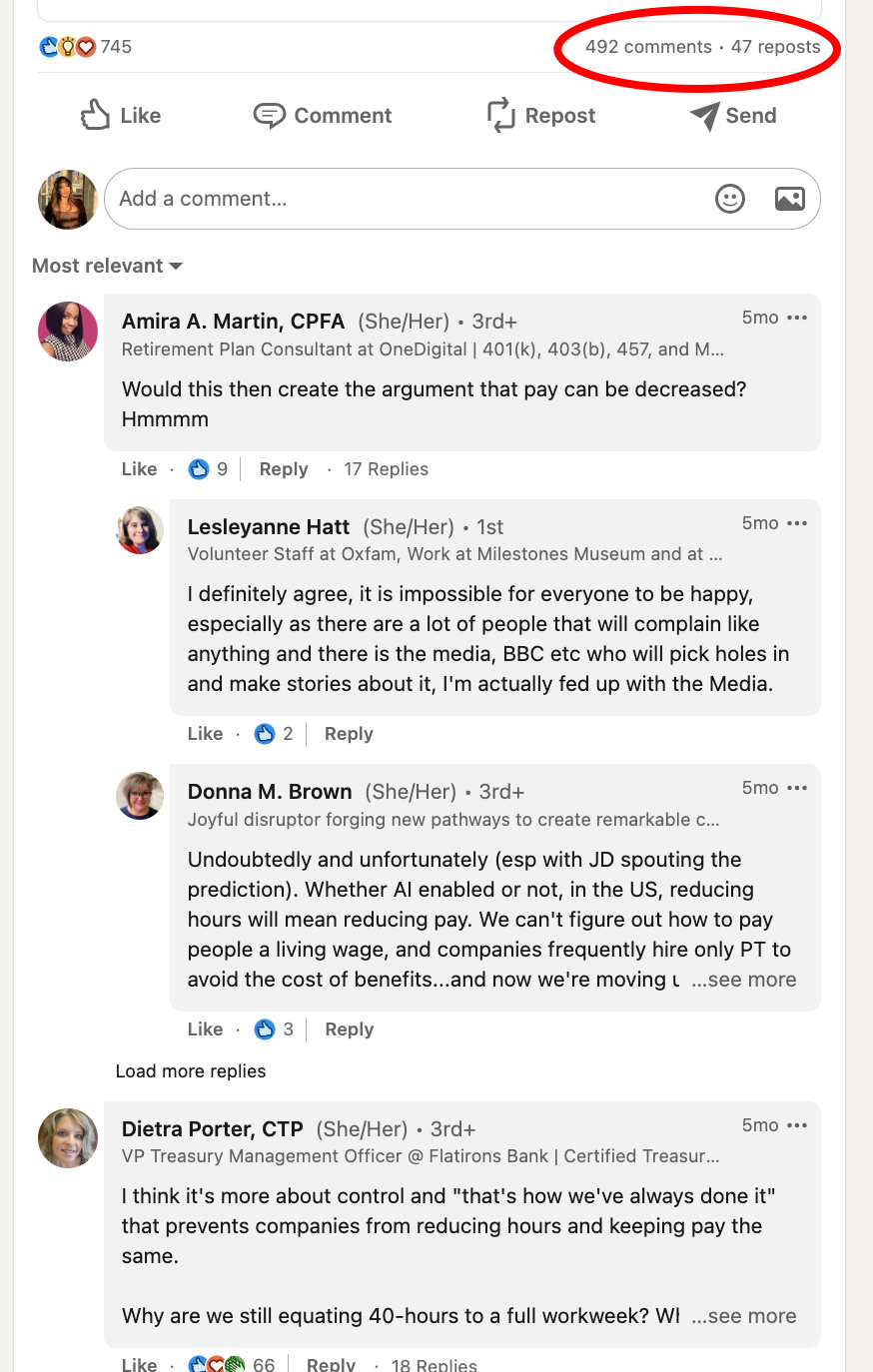Viewport: 873px width, 1372px height.
Task: Click the Comment speech bubble icon
Action: 269,116
